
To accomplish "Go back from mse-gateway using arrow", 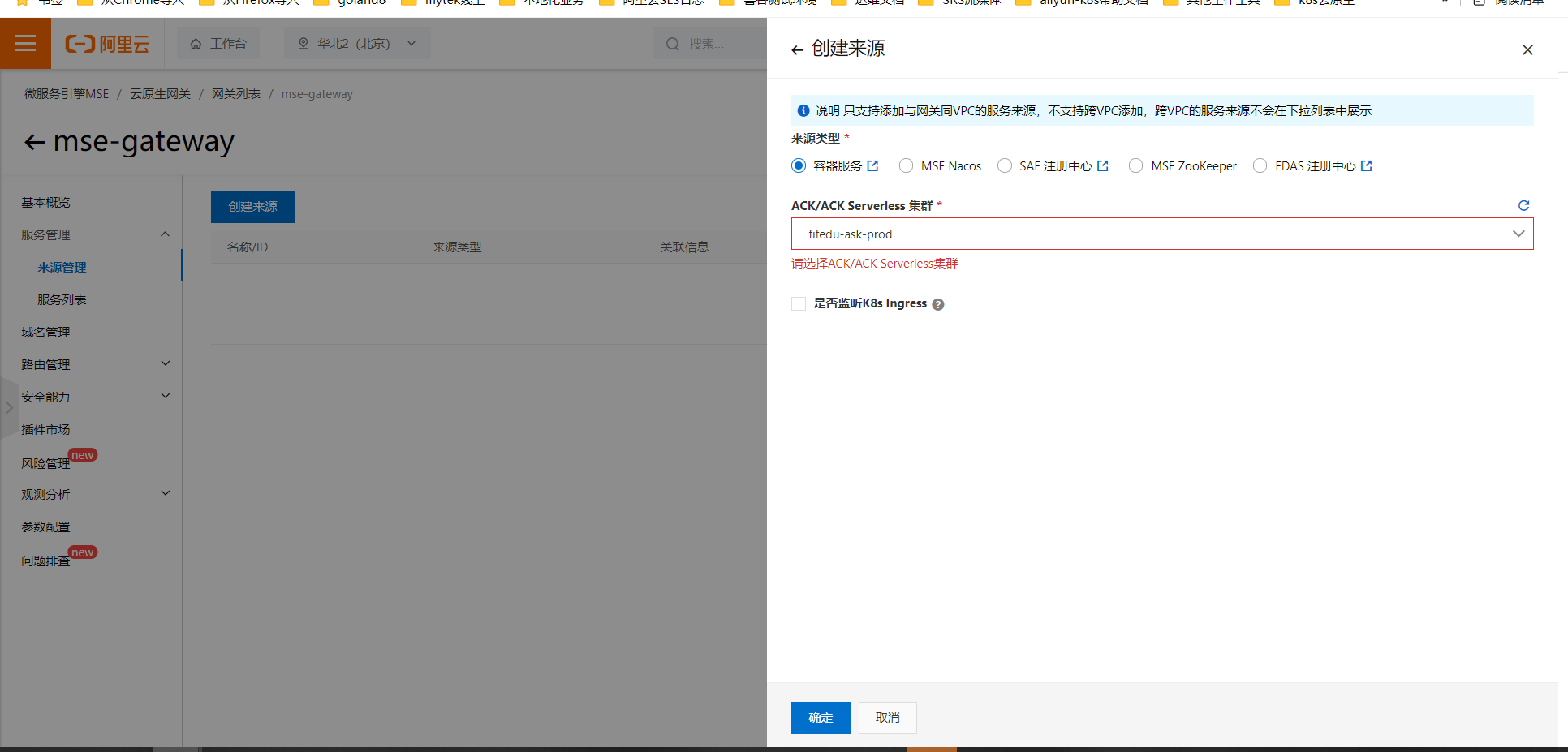I will tap(34, 143).
